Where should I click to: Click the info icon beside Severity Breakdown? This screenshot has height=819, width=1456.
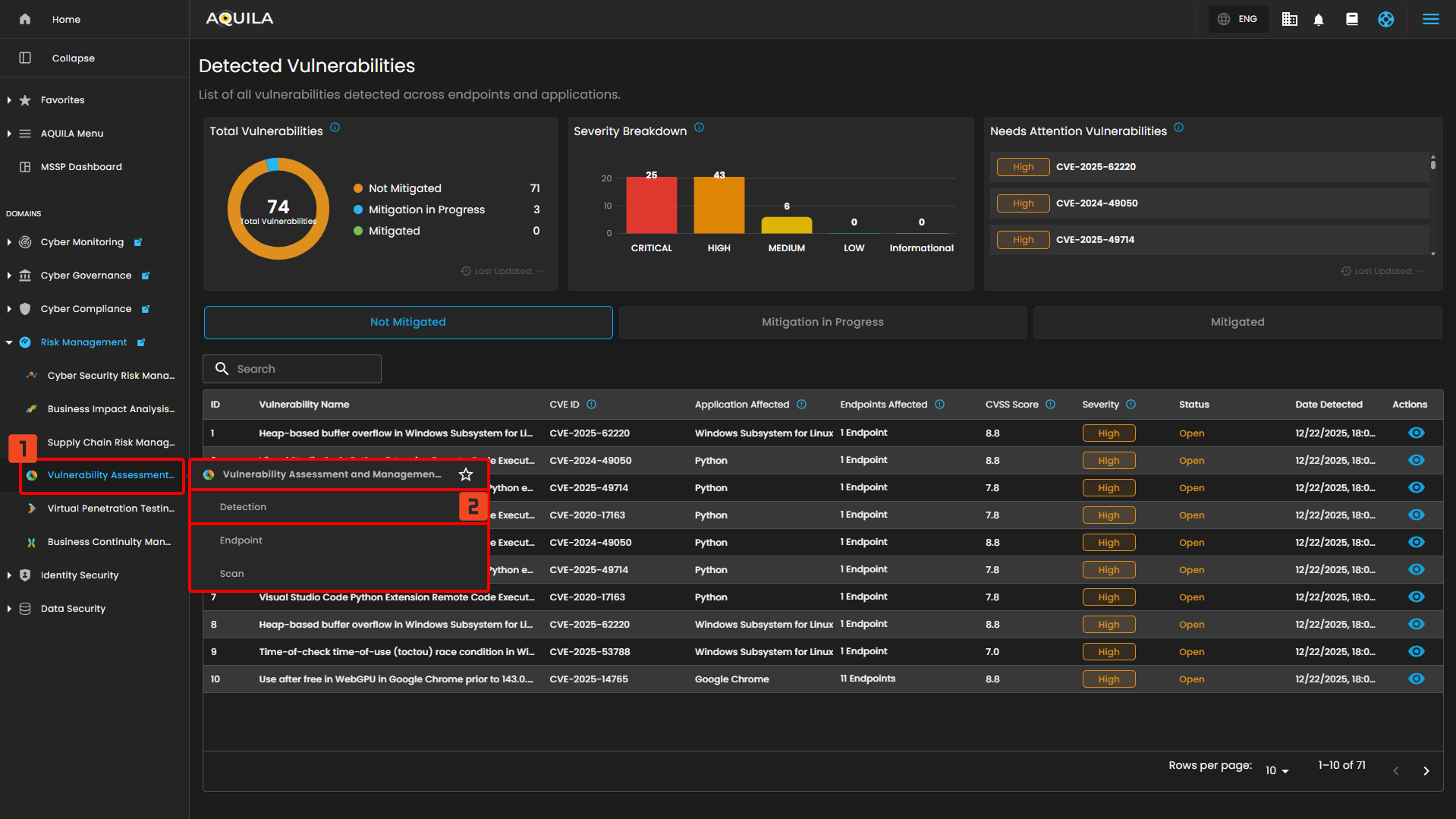click(699, 128)
